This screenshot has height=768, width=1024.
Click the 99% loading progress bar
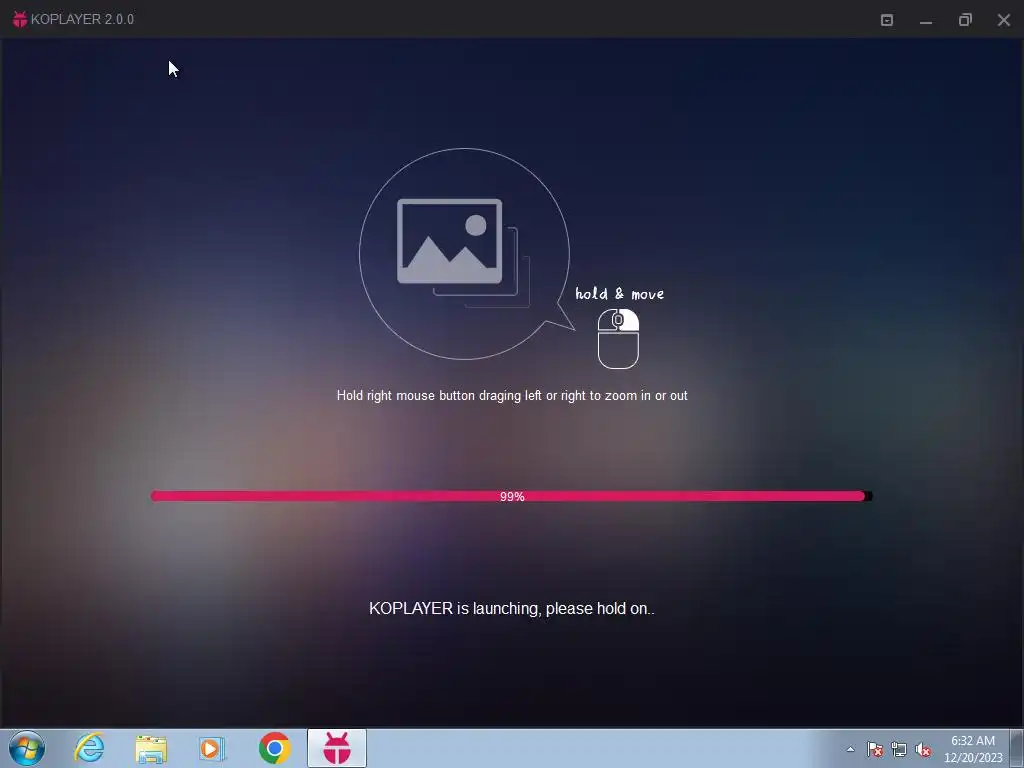pyautogui.click(x=511, y=496)
